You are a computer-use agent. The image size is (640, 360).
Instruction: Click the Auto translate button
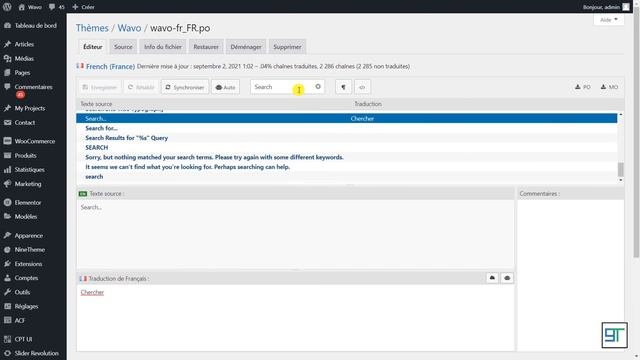click(225, 87)
